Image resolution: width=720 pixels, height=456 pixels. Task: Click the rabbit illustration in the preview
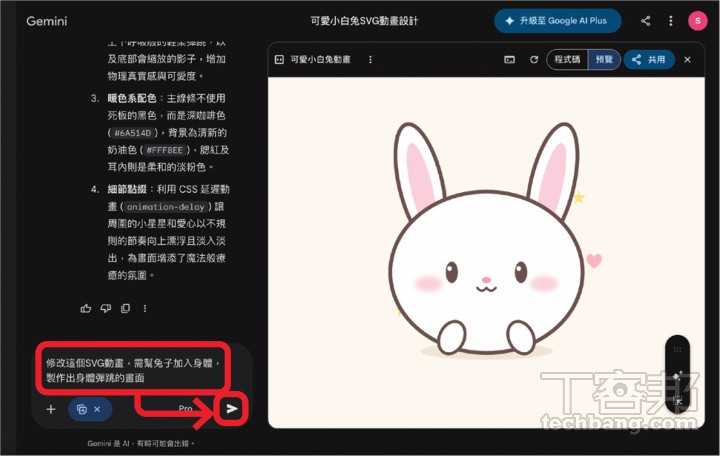[486, 239]
